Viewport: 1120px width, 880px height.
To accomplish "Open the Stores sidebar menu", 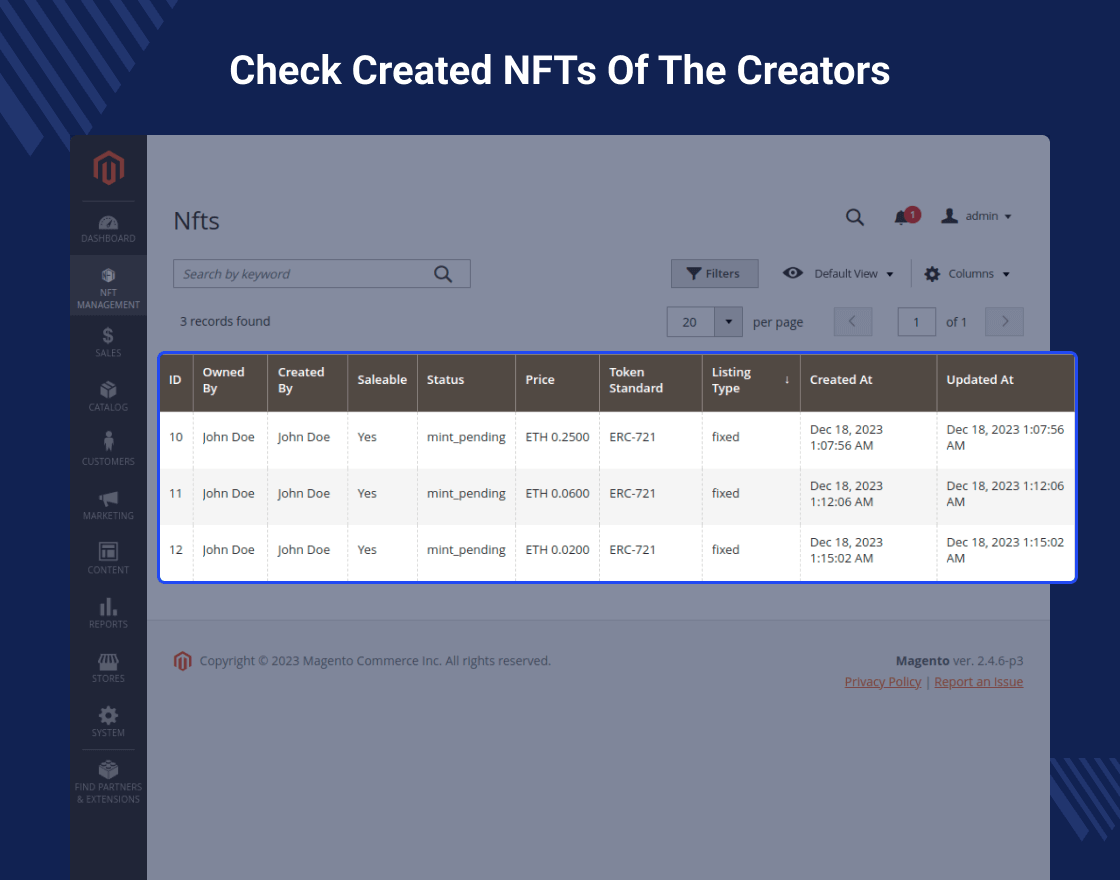I will (x=108, y=667).
